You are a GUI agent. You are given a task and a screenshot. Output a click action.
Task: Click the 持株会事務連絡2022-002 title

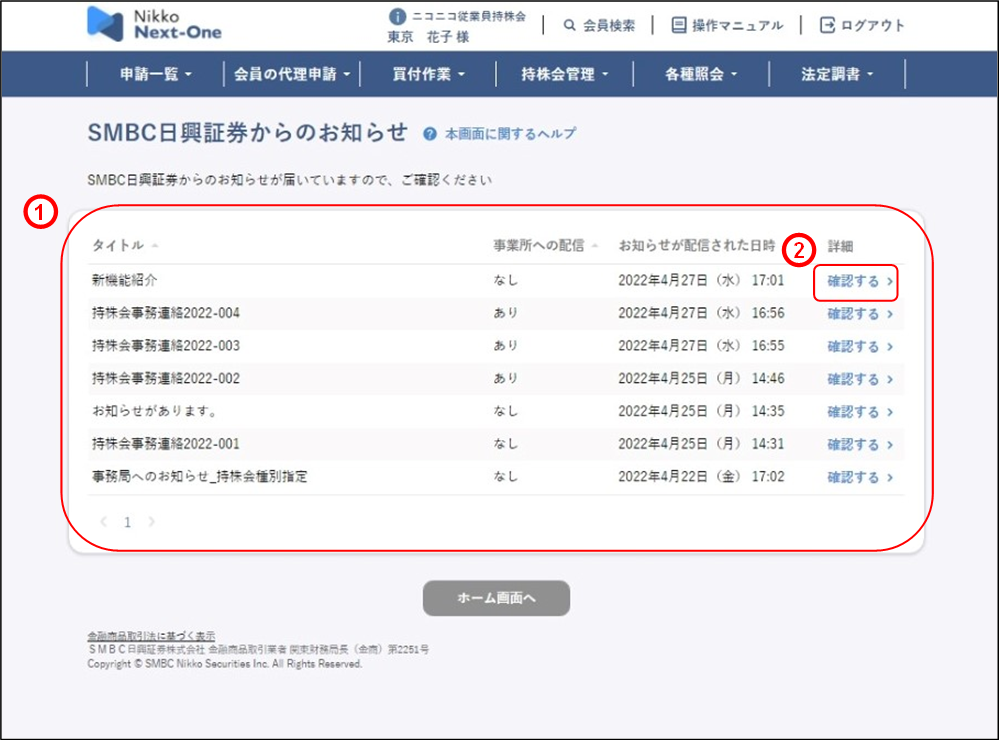166,378
